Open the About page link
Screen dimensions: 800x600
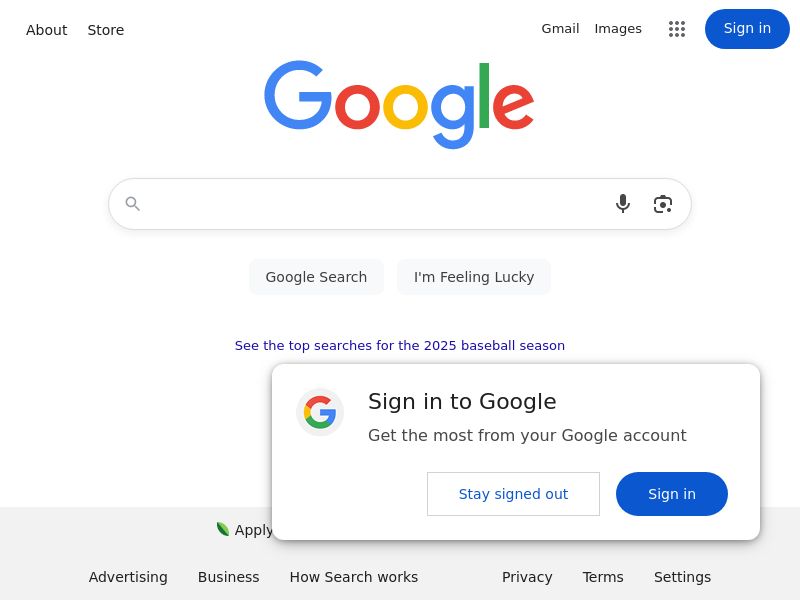pos(46,30)
